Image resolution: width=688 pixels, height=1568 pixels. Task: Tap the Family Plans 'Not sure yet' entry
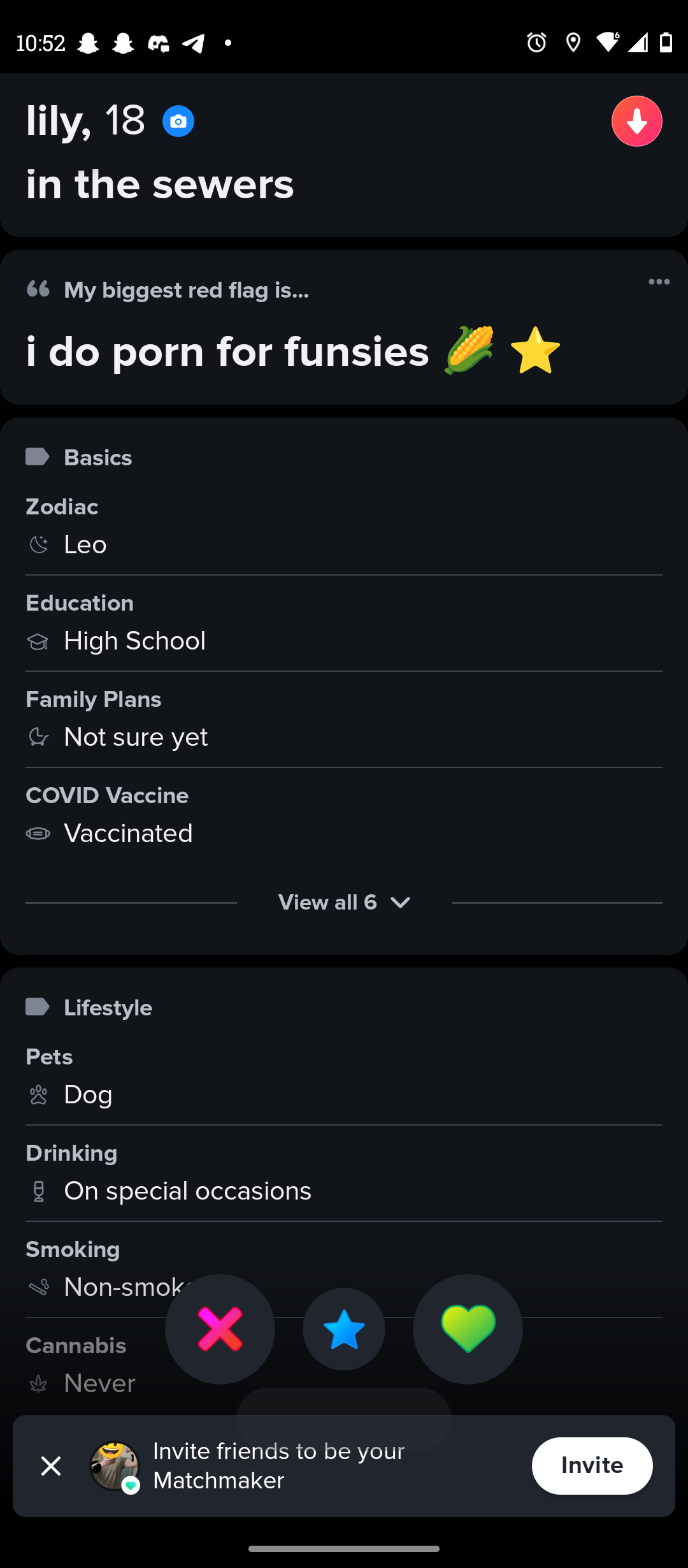click(136, 737)
